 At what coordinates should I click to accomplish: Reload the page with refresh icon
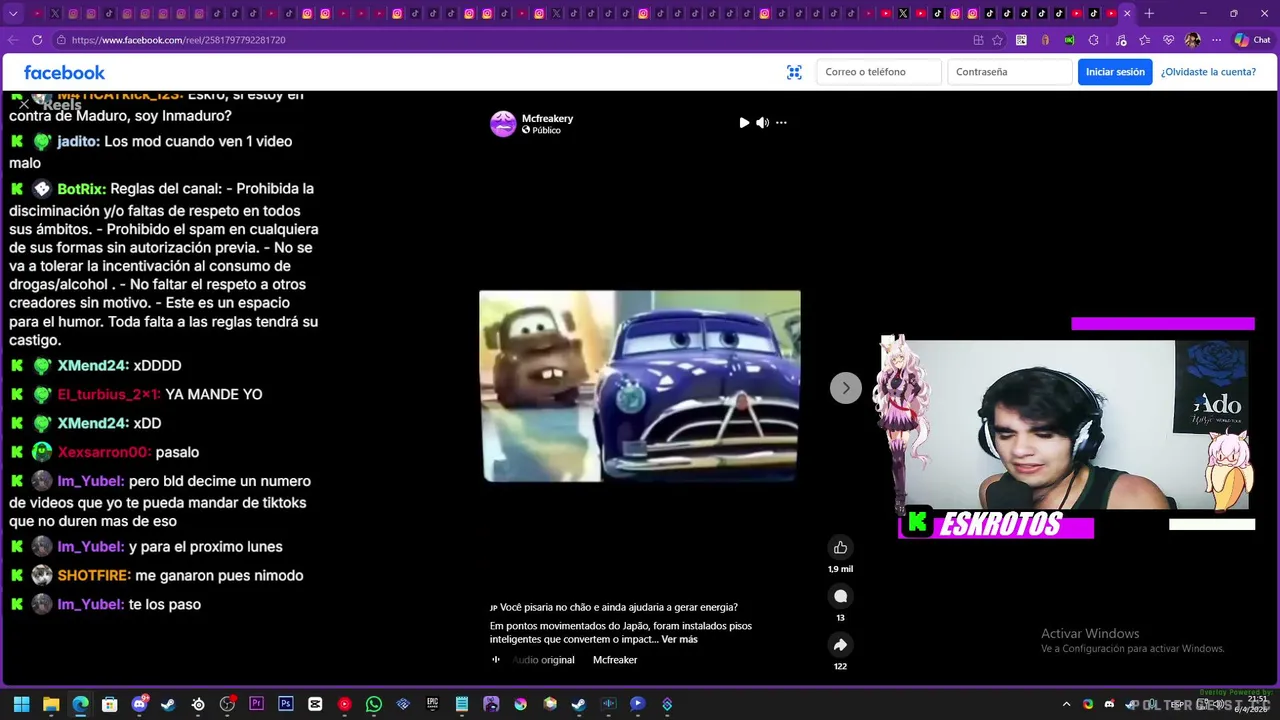point(37,40)
